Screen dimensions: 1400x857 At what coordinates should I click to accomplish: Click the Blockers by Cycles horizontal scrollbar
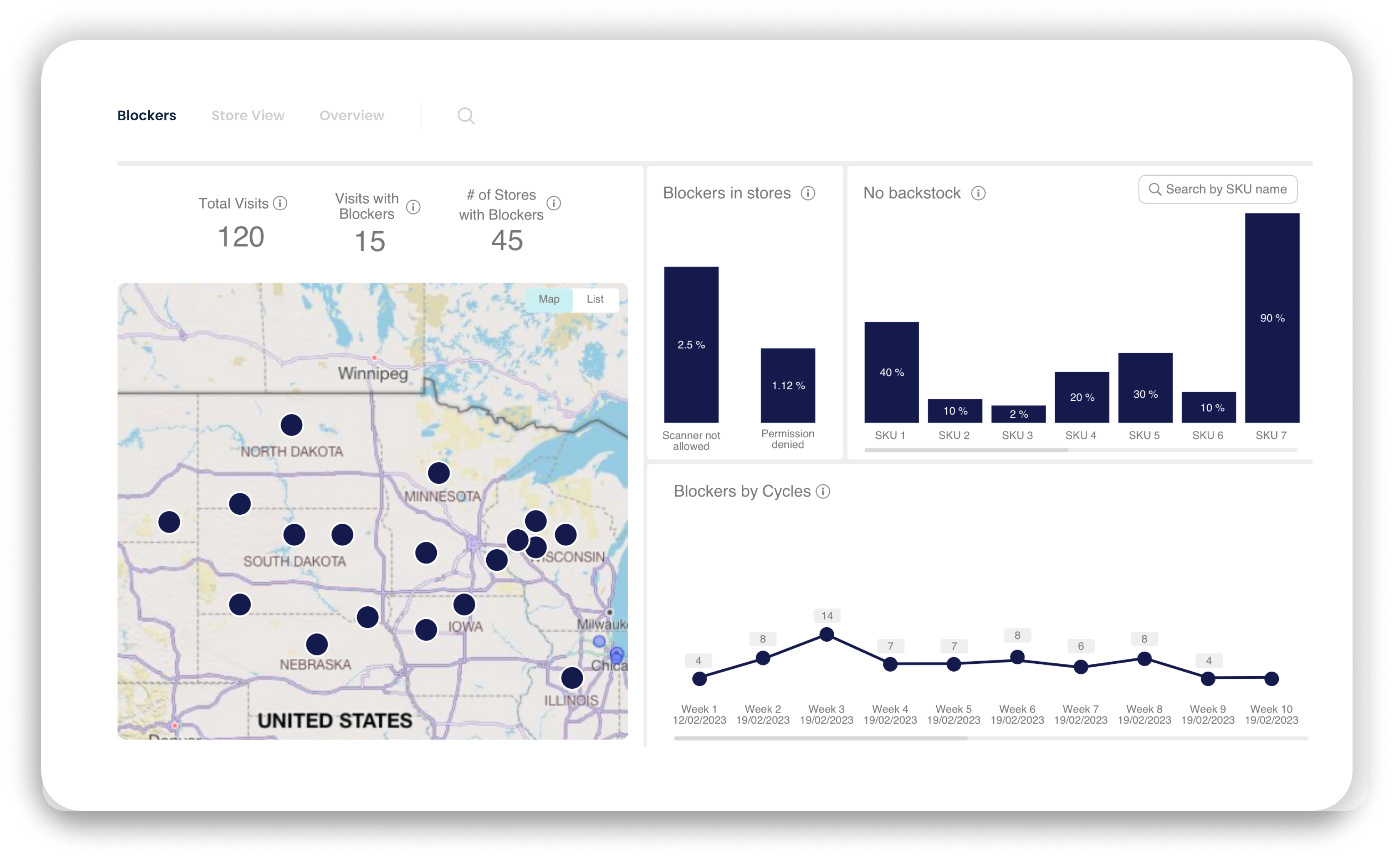click(x=821, y=738)
